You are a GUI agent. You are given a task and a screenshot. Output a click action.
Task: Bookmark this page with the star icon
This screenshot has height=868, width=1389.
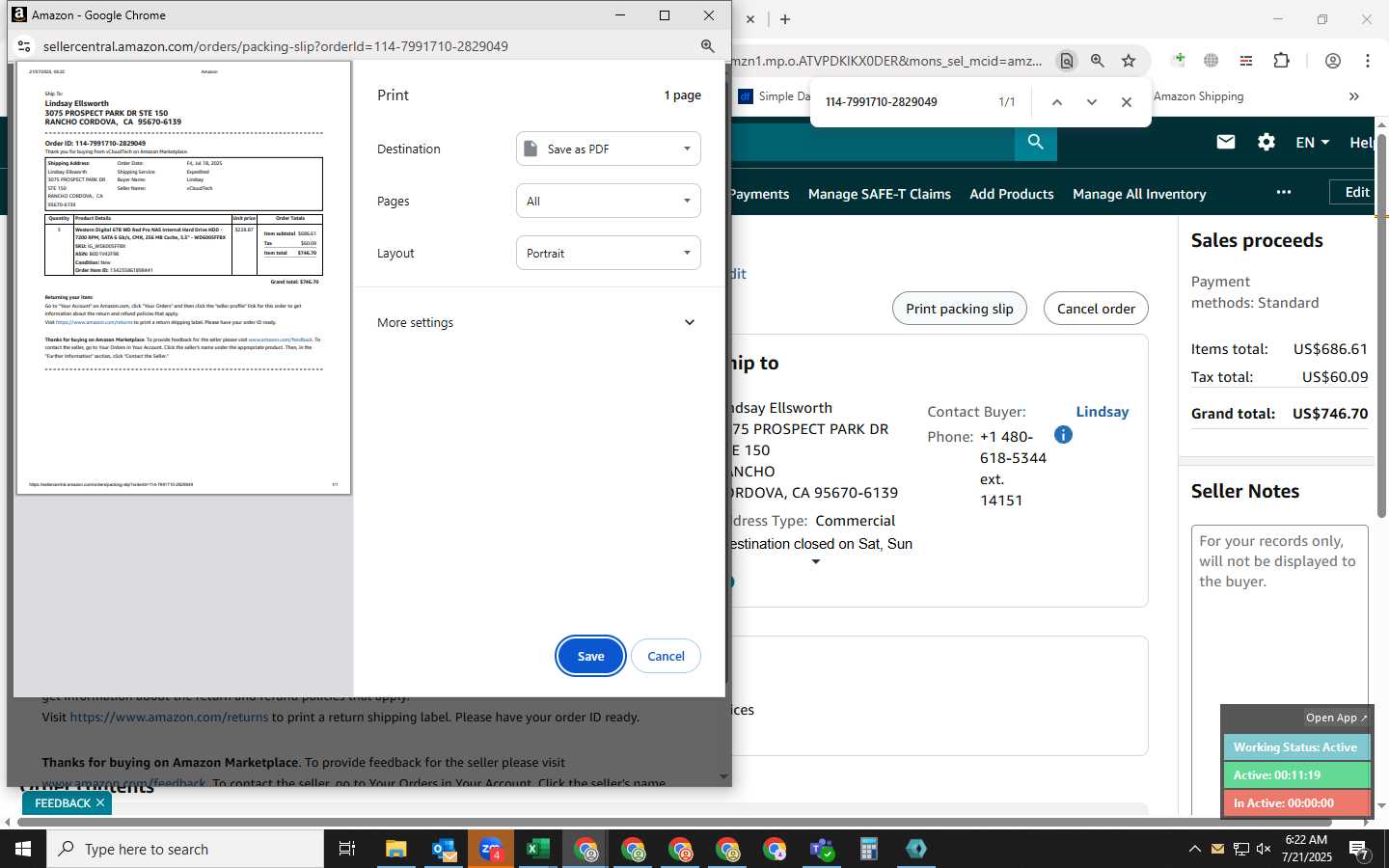pos(1129,61)
